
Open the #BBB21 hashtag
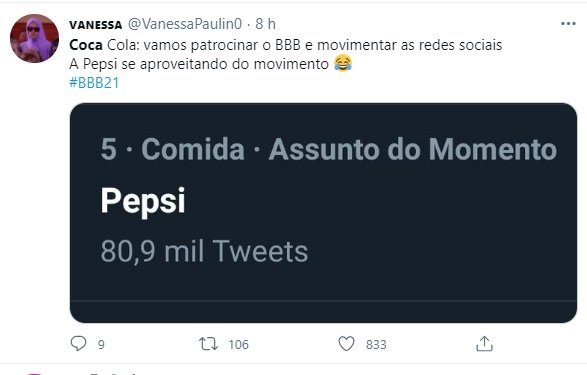click(94, 83)
